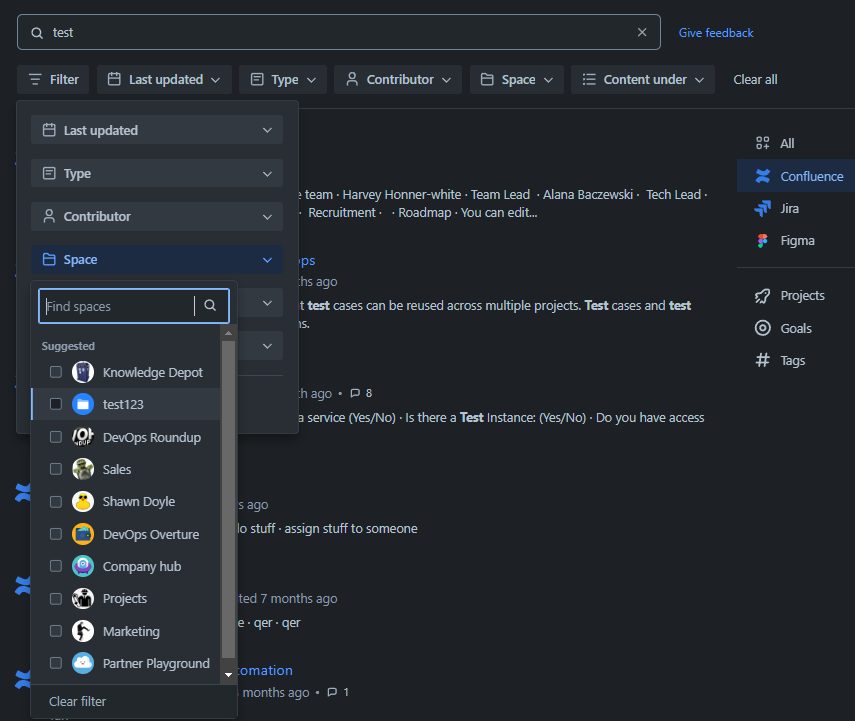
Task: Check the DevOps Roundup checkbox
Action: [x=56, y=437]
